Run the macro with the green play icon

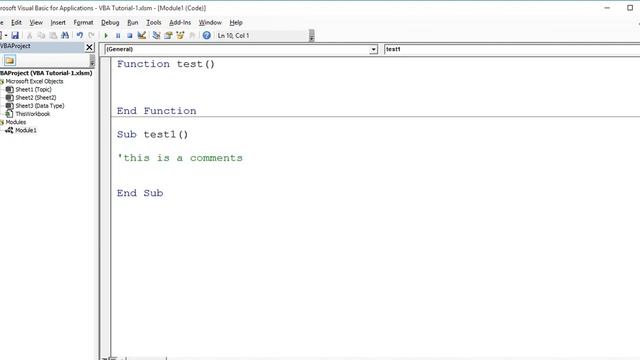pos(106,36)
